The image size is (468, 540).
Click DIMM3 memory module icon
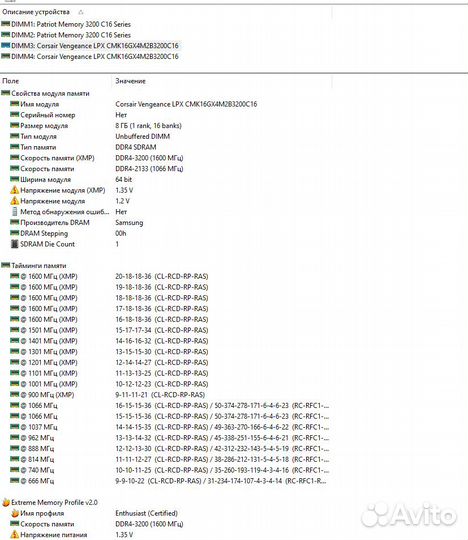pos(6,45)
